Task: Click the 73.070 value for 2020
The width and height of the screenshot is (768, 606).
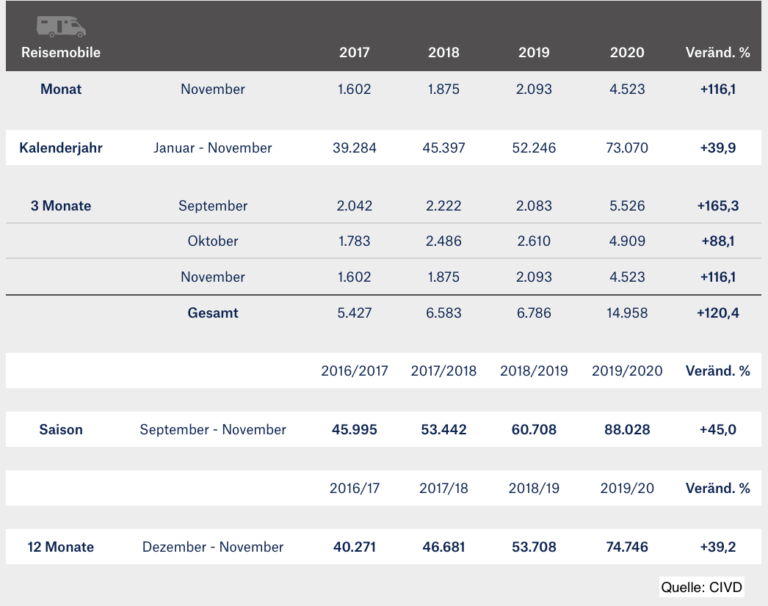Action: (x=627, y=147)
